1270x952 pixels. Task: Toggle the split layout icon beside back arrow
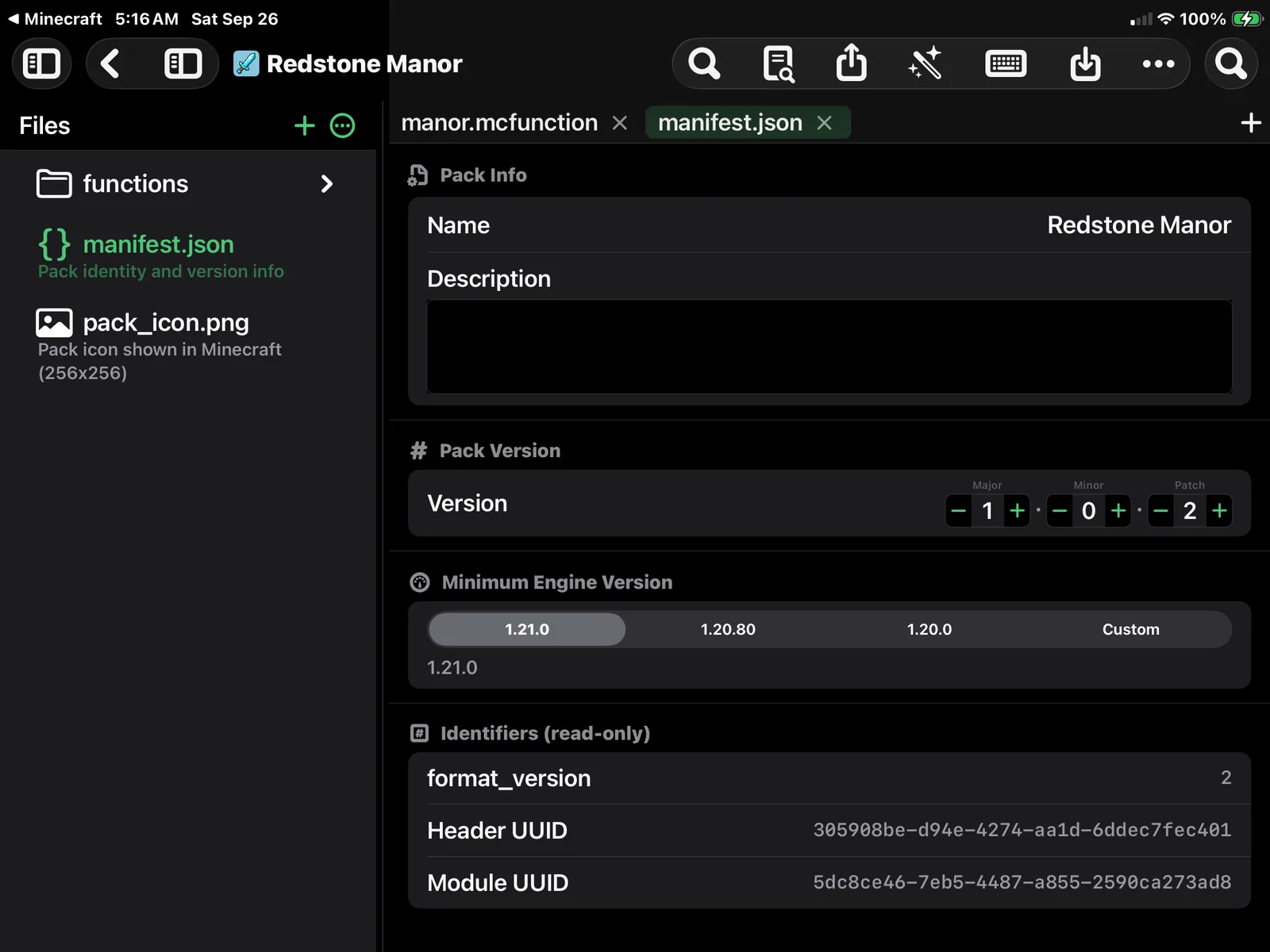click(x=183, y=63)
